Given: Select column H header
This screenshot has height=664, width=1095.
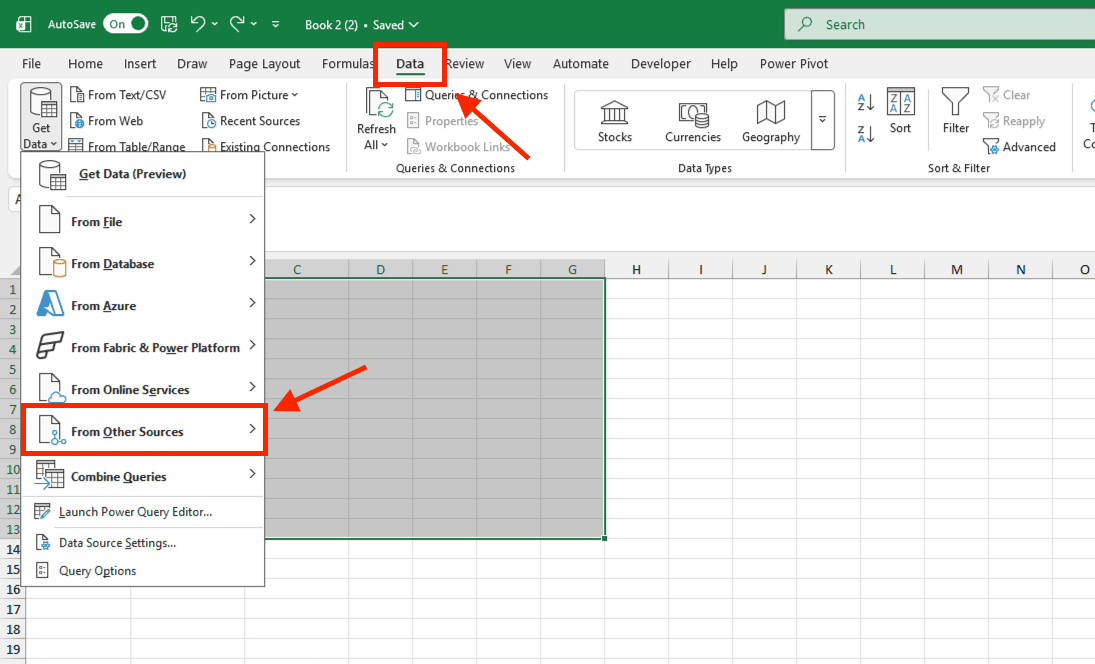Looking at the screenshot, I should click(x=636, y=270).
